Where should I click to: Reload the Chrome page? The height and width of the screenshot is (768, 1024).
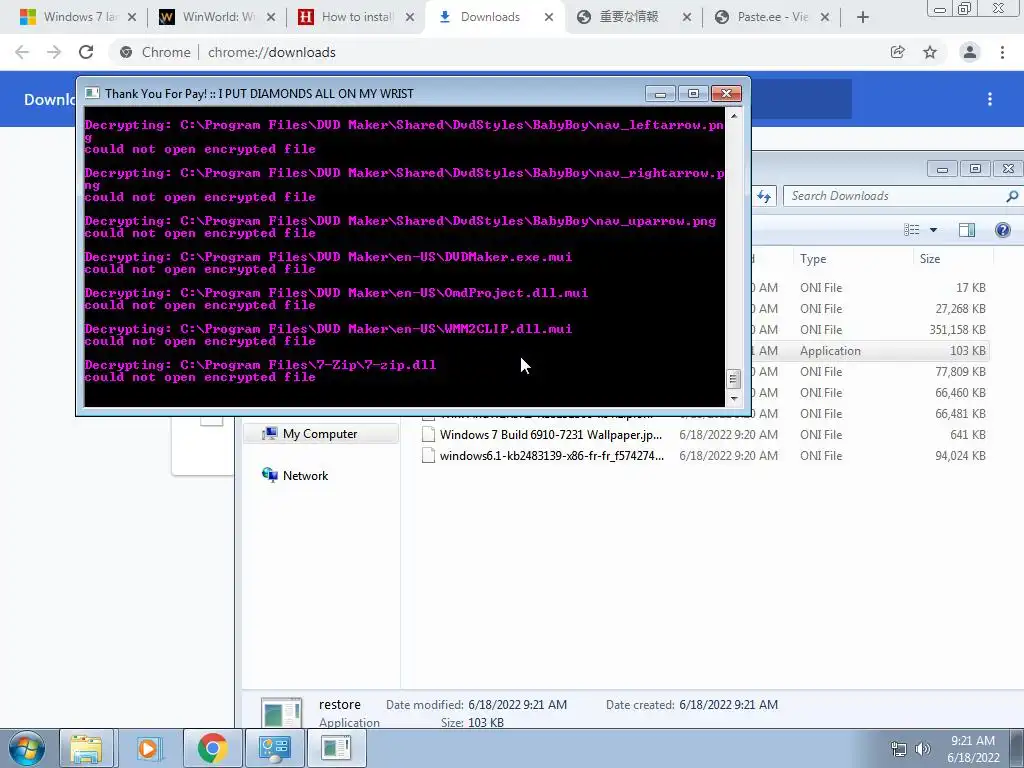(x=86, y=52)
